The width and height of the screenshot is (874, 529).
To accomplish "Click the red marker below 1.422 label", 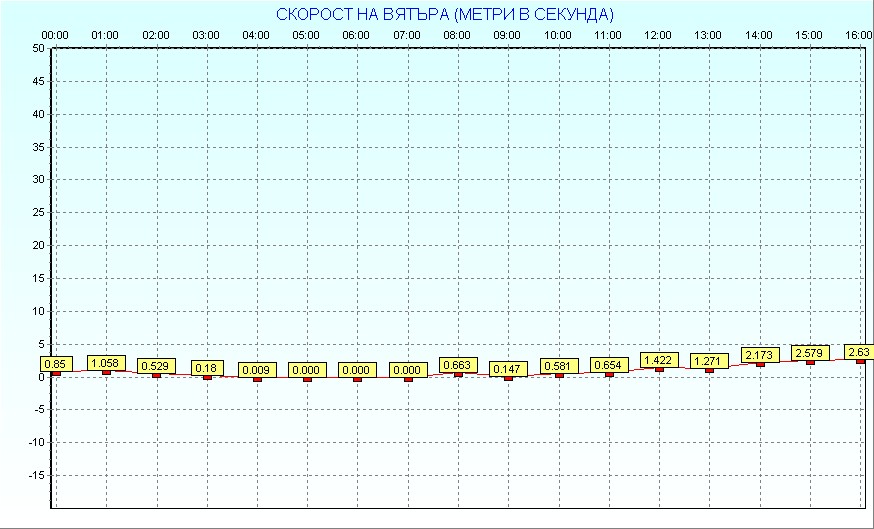I will pos(659,369).
